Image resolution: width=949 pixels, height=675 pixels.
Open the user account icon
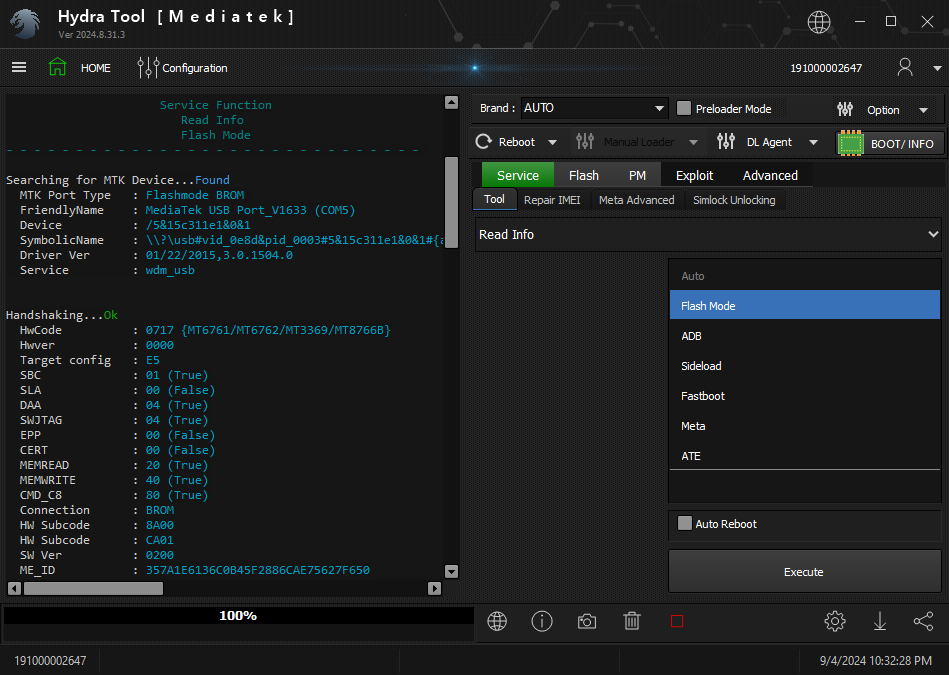pyautogui.click(x=905, y=67)
